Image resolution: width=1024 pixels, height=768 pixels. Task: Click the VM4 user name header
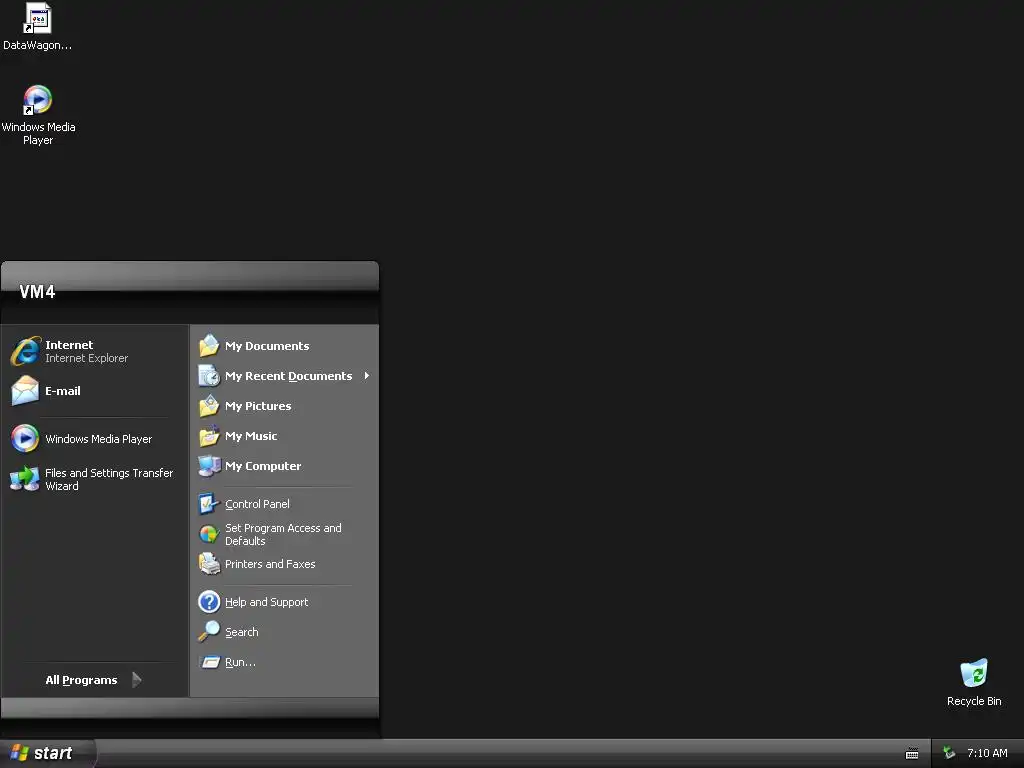37,292
